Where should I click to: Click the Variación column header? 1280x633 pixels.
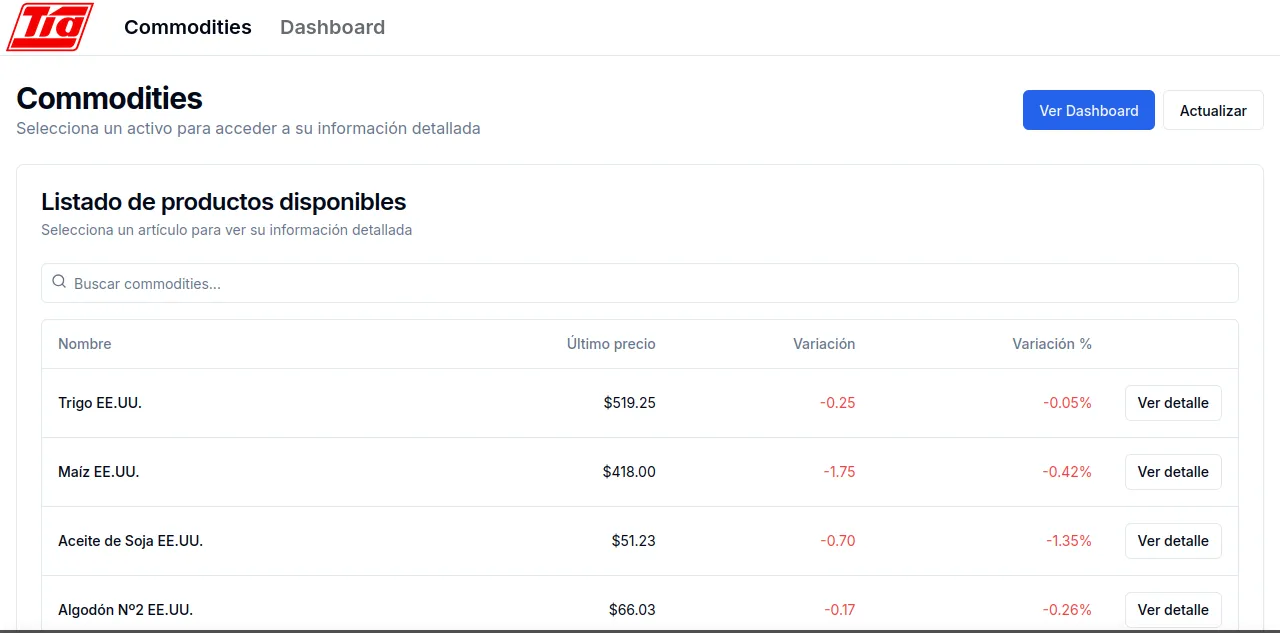(x=824, y=343)
